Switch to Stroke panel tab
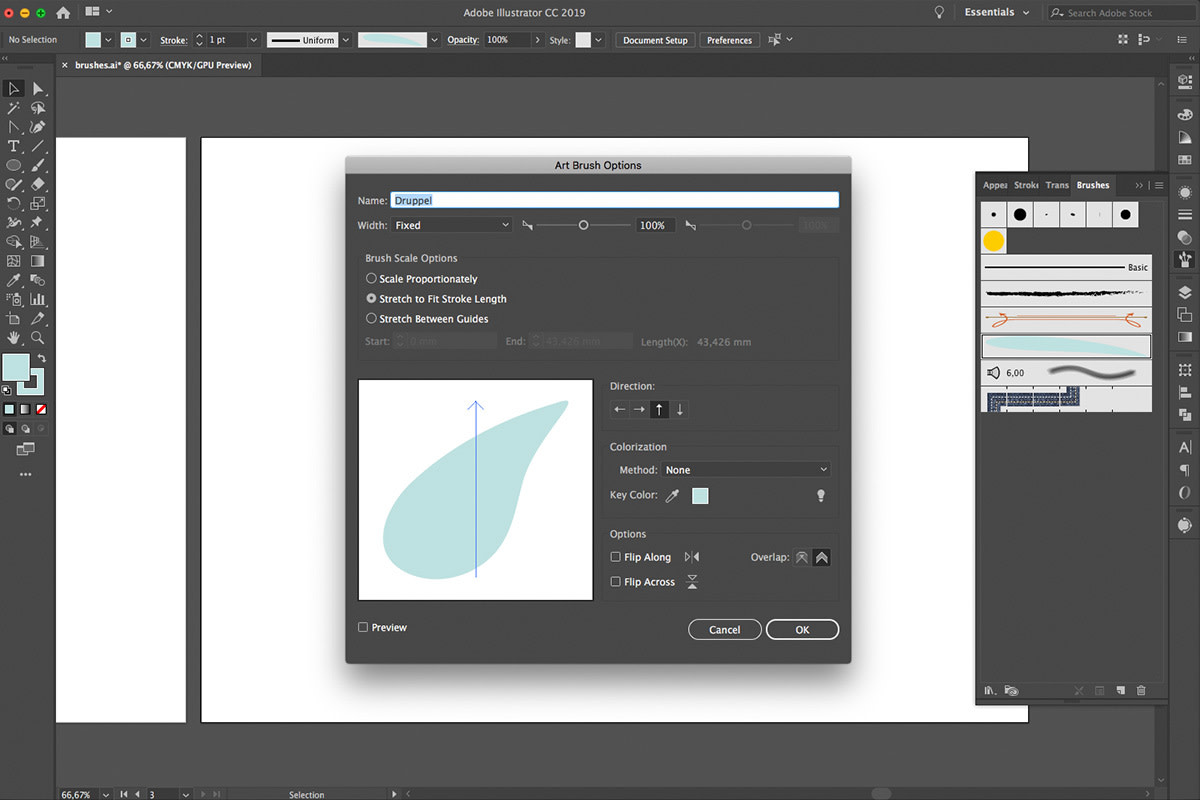 (x=1026, y=185)
